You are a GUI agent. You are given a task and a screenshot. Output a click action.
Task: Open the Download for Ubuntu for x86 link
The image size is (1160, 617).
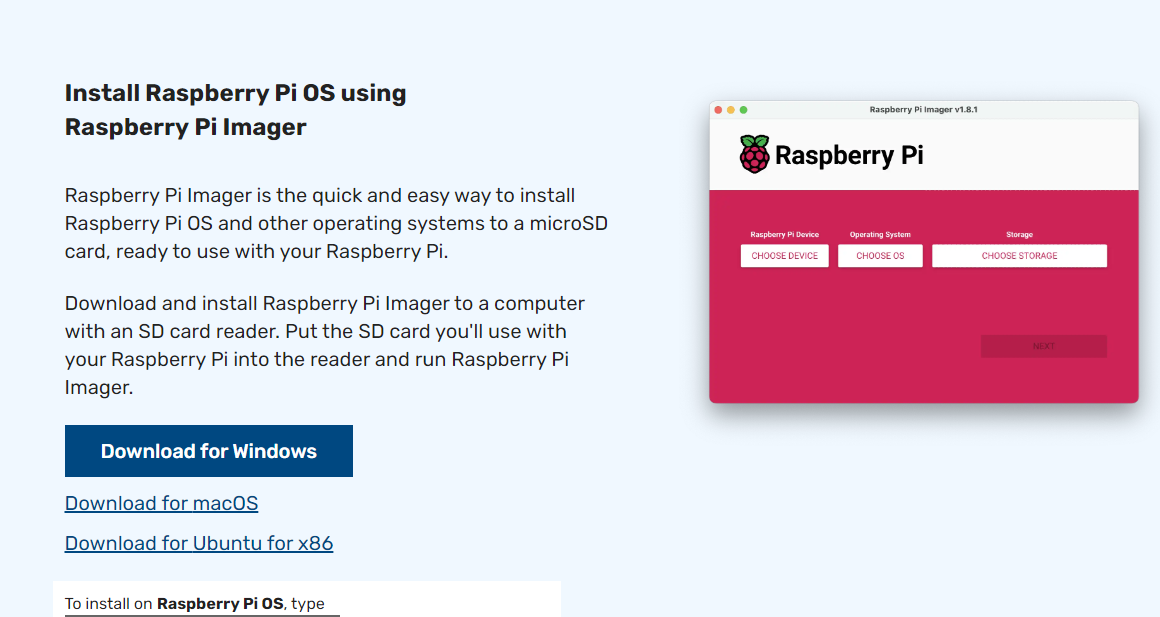point(199,543)
